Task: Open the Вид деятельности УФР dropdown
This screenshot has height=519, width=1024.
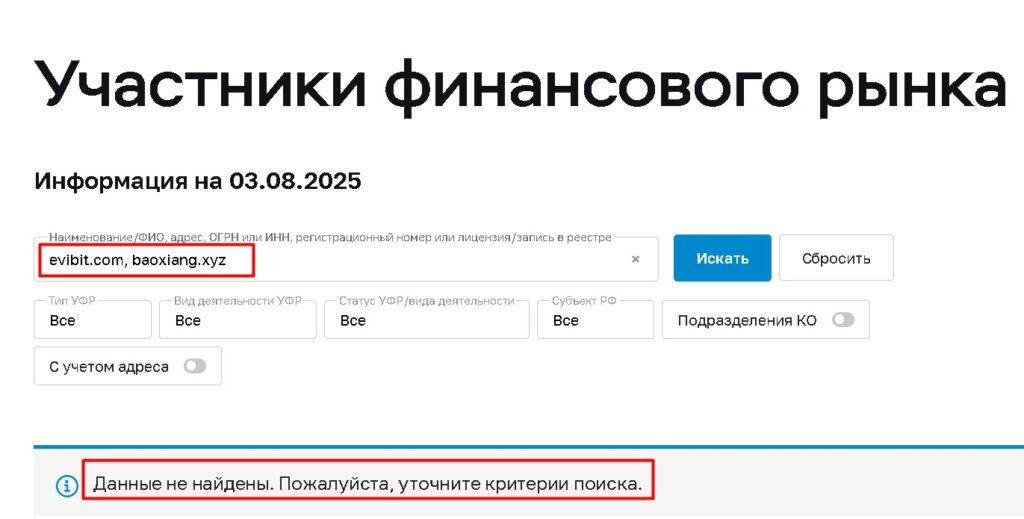Action: click(238, 319)
